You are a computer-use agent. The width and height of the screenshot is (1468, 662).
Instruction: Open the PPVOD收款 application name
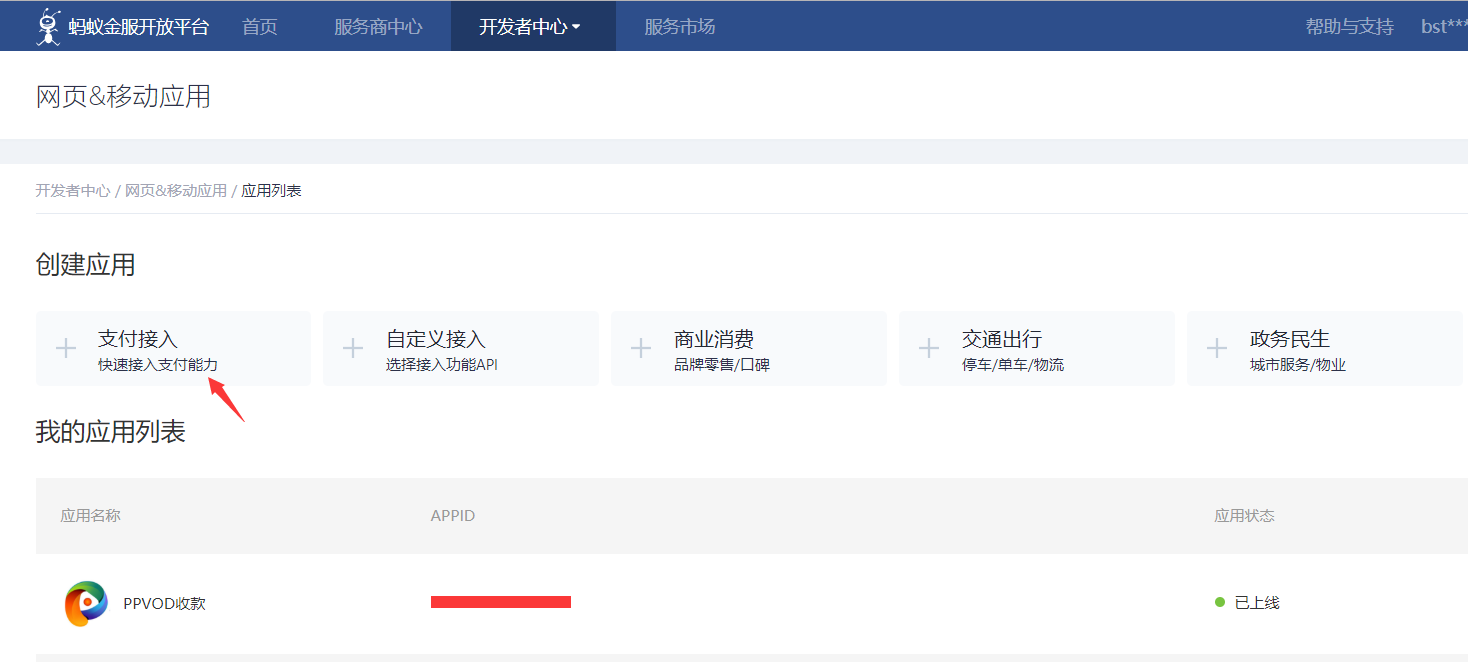[x=164, y=603]
